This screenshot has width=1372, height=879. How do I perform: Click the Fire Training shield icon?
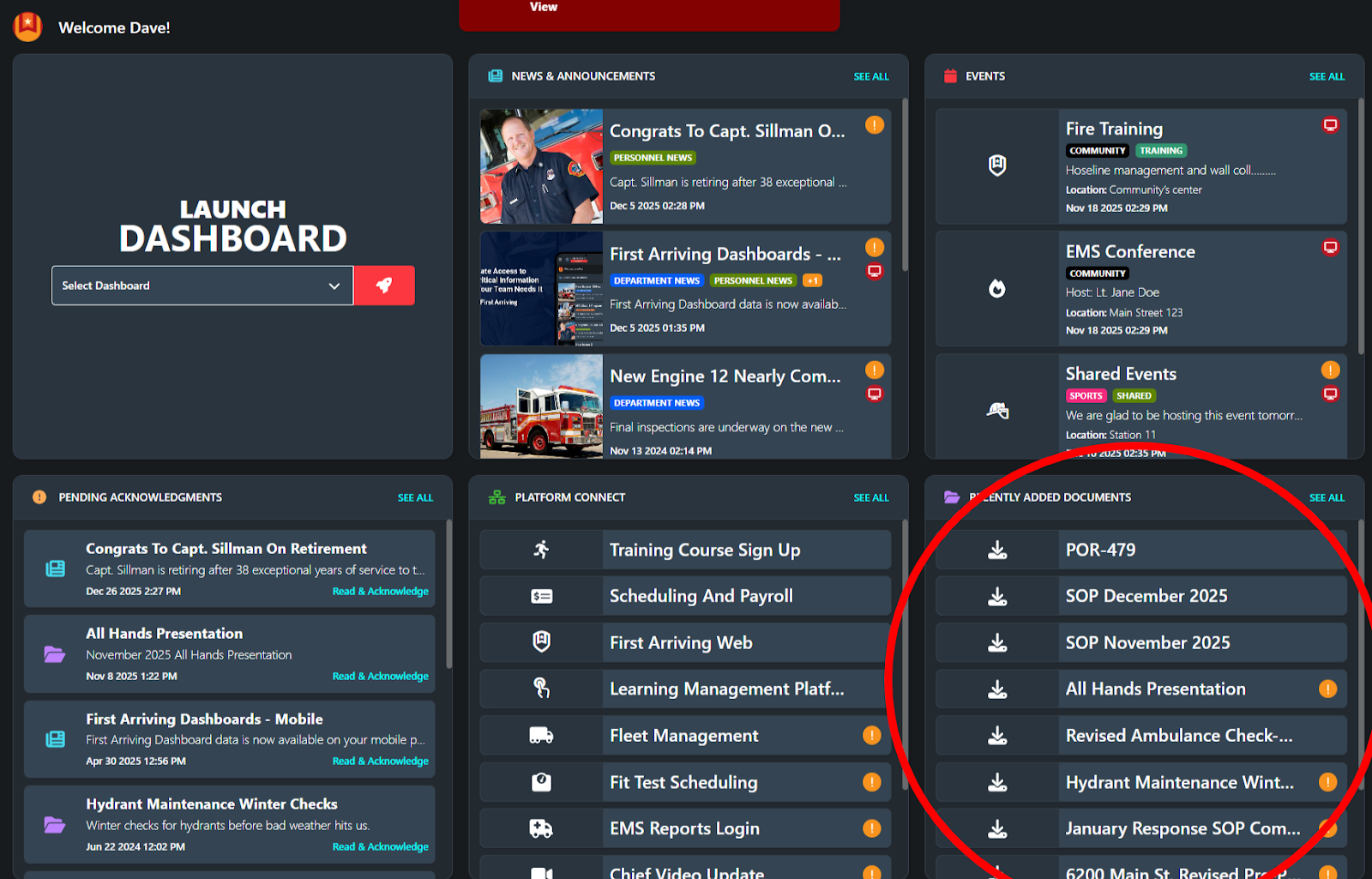pyautogui.click(x=997, y=166)
